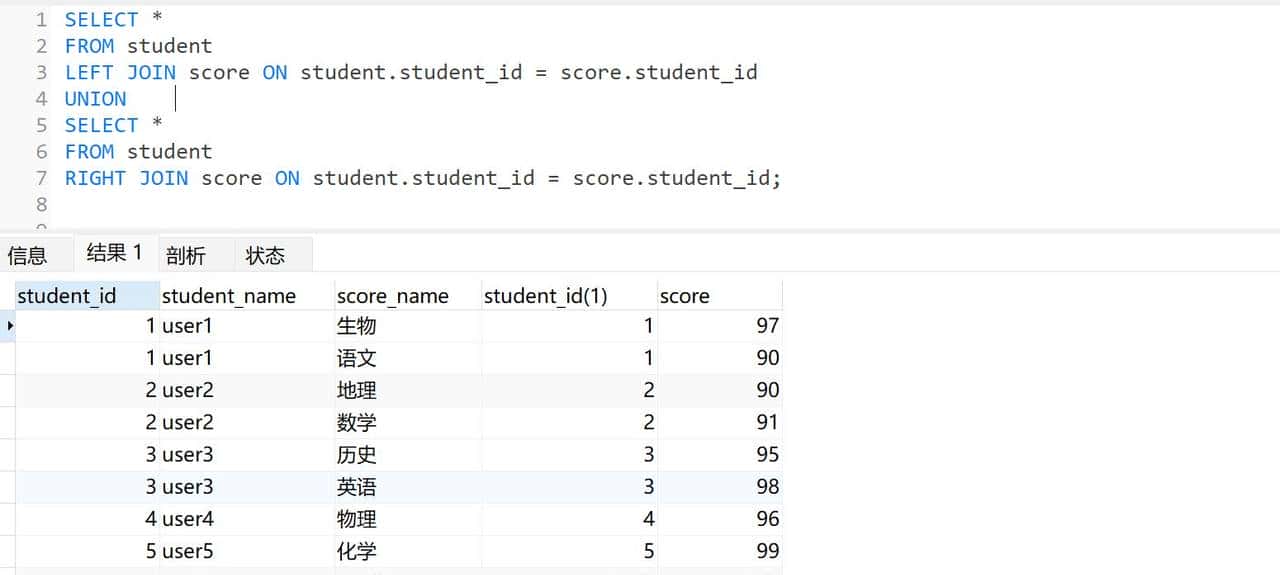
Task: Select the user4 name cell
Action: point(247,518)
